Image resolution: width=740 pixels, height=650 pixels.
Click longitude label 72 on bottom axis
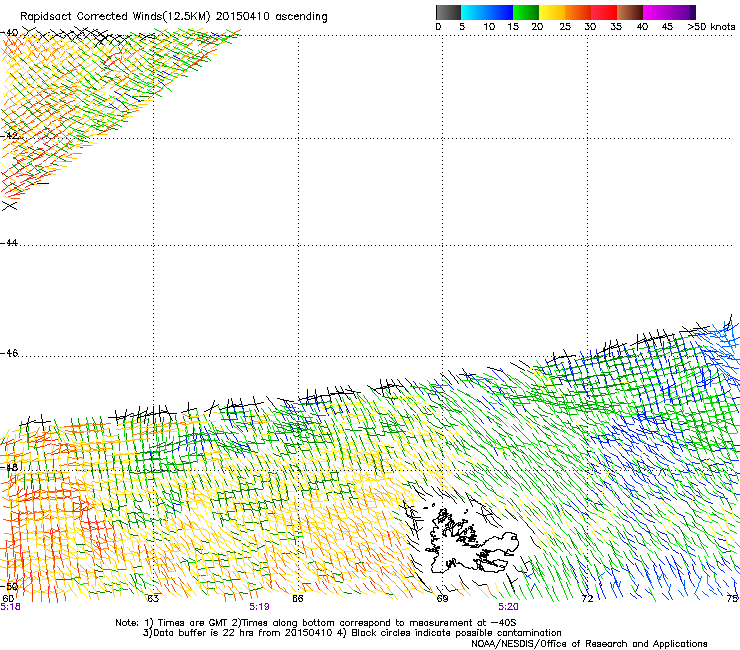pyautogui.click(x=587, y=599)
